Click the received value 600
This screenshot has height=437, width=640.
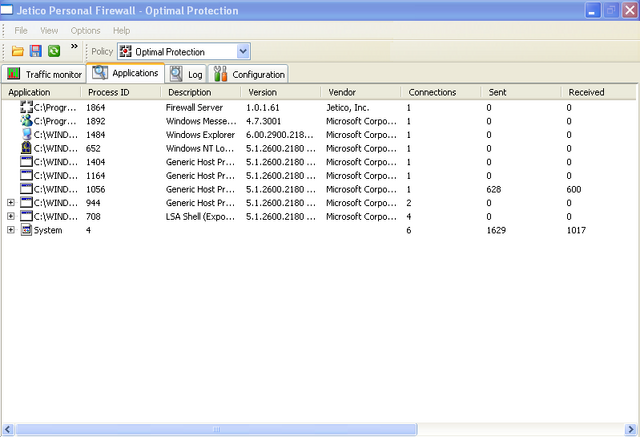click(x=574, y=189)
